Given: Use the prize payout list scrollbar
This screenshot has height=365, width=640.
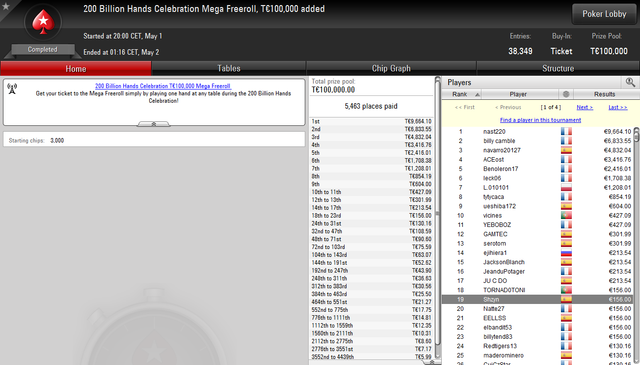Looking at the screenshot, I should [x=438, y=212].
